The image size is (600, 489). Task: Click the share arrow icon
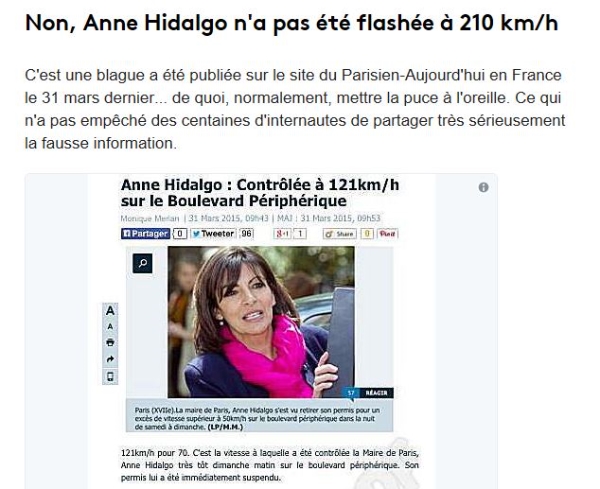[x=110, y=359]
